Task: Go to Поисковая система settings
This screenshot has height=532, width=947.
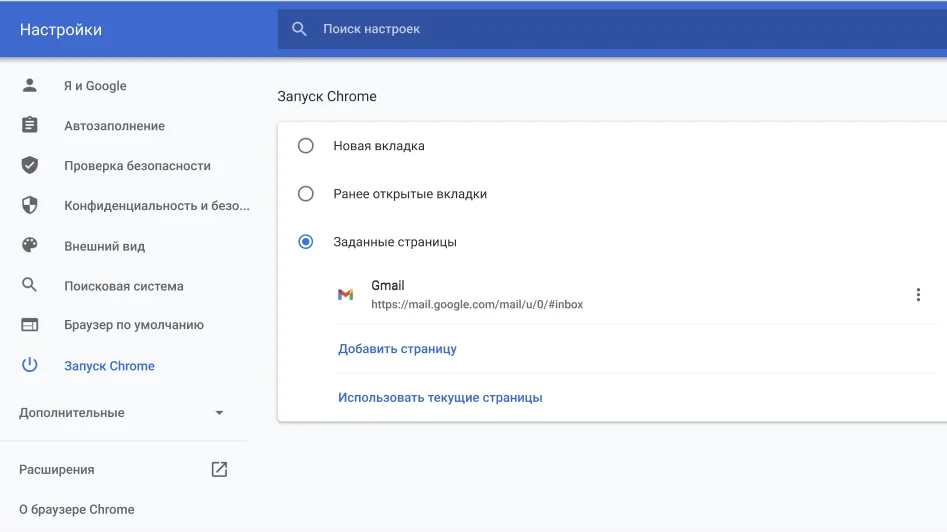Action: click(124, 286)
